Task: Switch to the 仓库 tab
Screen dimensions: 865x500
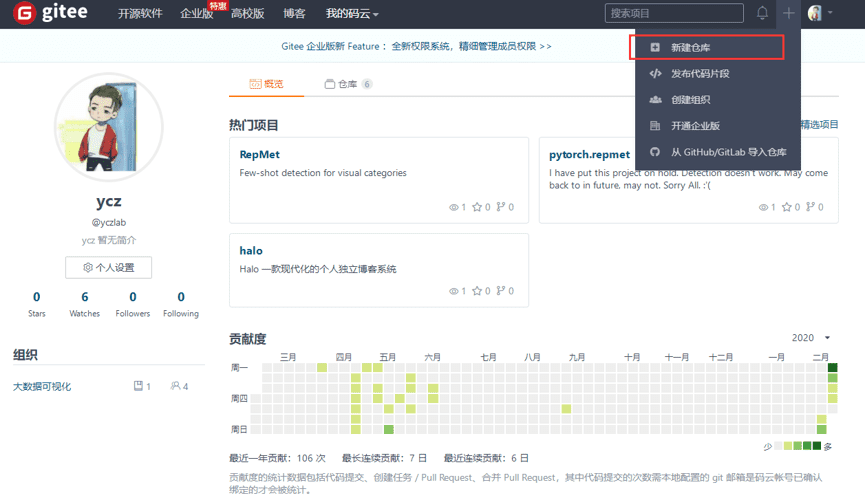Action: 348,84
